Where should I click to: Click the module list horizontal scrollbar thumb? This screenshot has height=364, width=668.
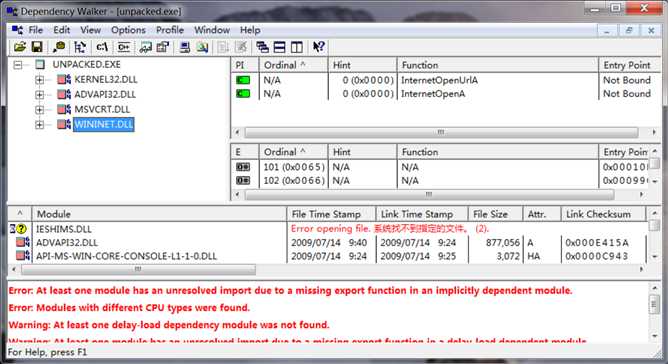pos(138,269)
